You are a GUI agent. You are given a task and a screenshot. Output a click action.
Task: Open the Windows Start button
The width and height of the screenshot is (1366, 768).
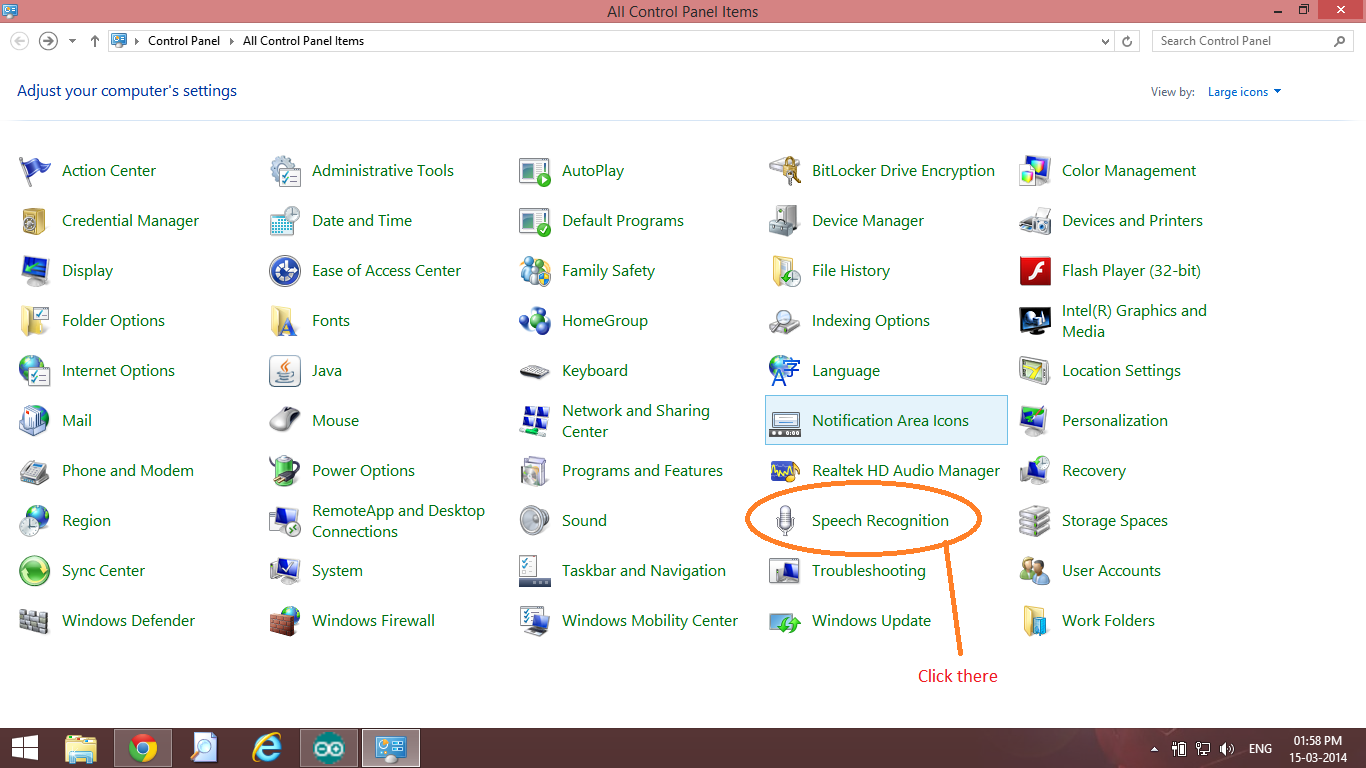[25, 748]
